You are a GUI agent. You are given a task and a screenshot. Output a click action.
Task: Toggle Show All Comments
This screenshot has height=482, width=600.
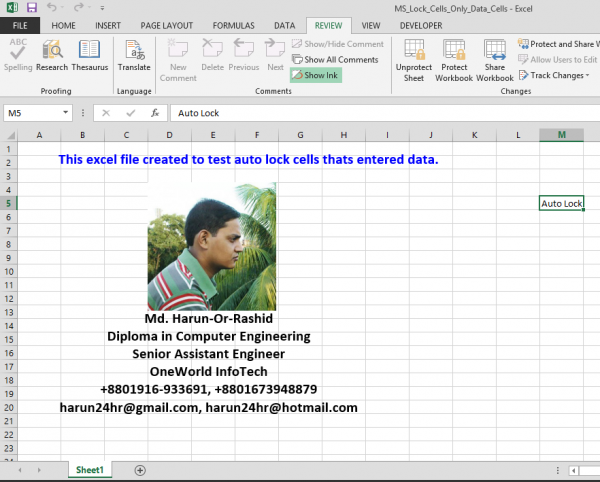(335, 60)
